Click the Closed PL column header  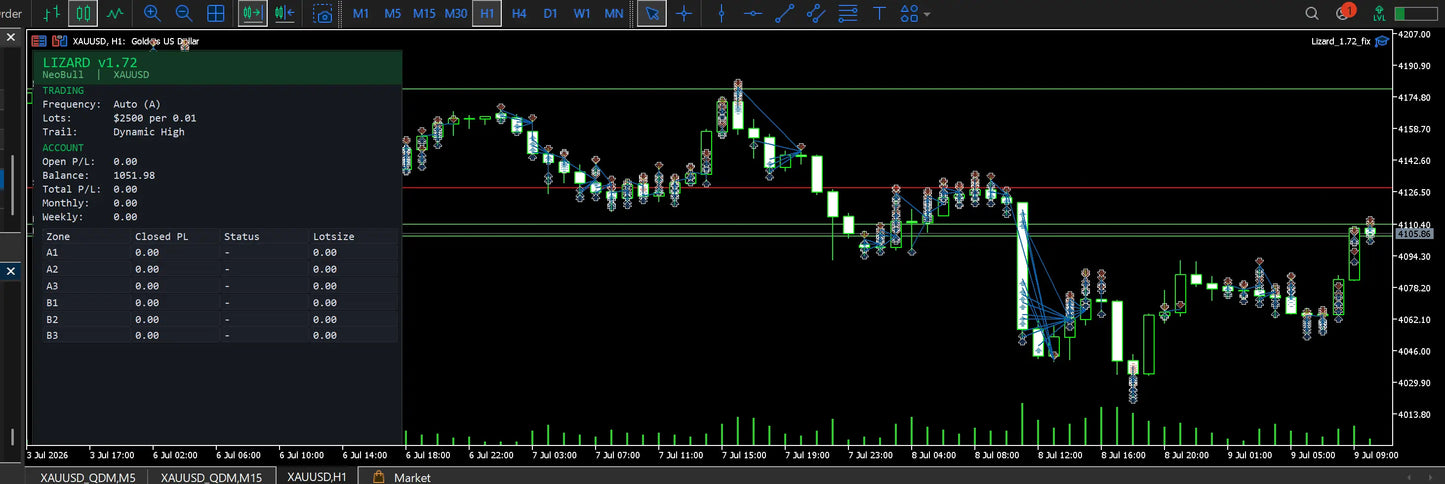point(162,237)
